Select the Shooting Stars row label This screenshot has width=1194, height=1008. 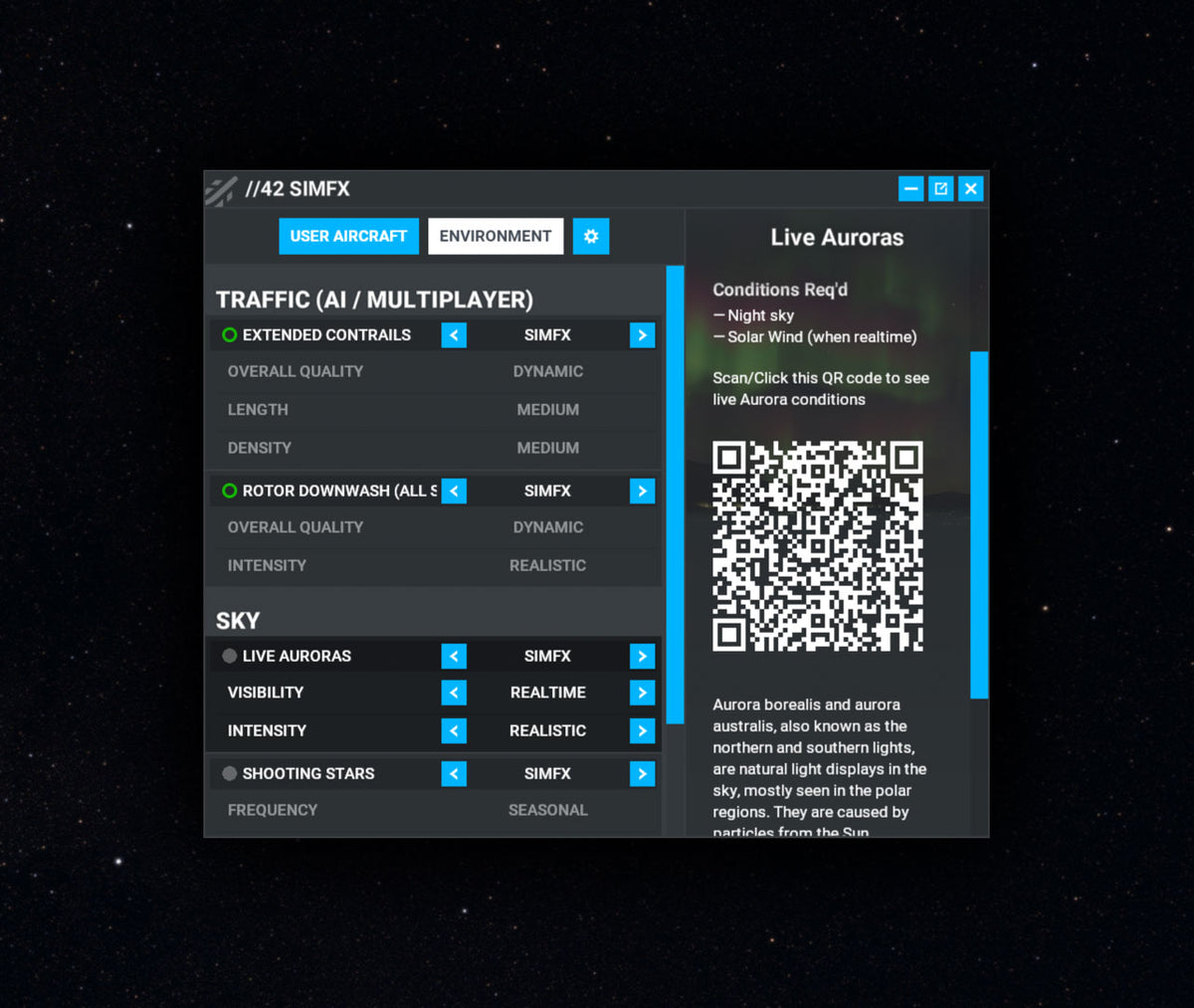(308, 773)
